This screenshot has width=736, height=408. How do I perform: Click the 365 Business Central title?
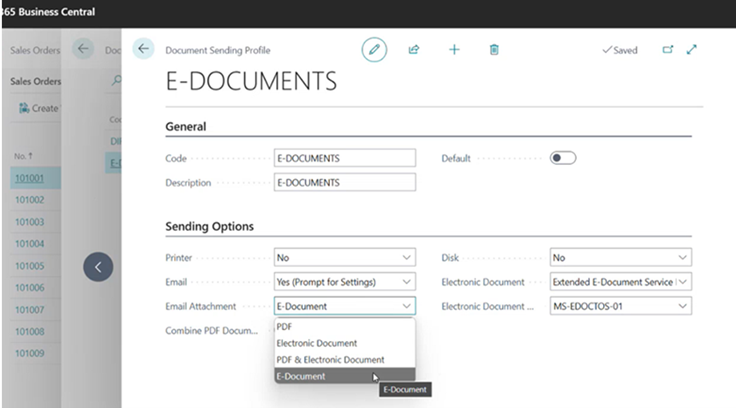pos(49,12)
